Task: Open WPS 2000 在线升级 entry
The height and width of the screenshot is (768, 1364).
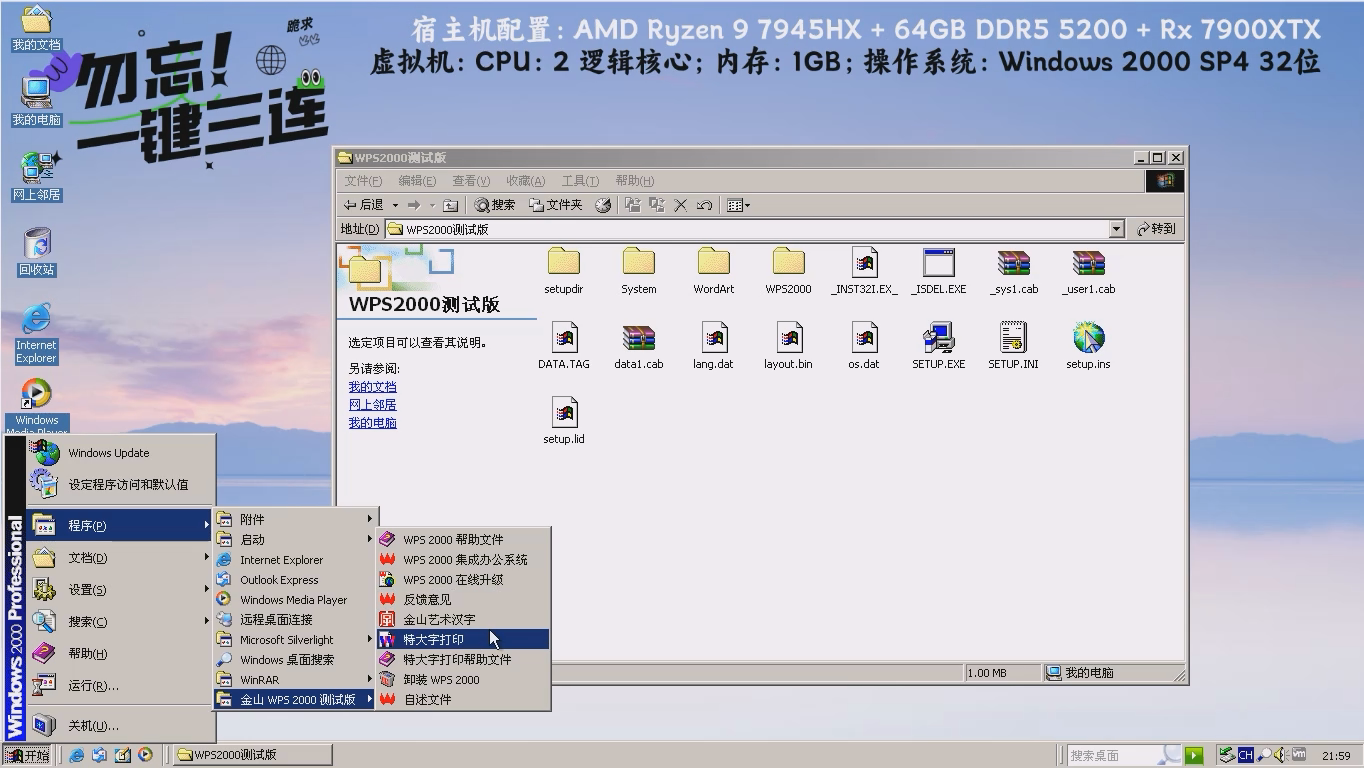Action: pos(464,579)
